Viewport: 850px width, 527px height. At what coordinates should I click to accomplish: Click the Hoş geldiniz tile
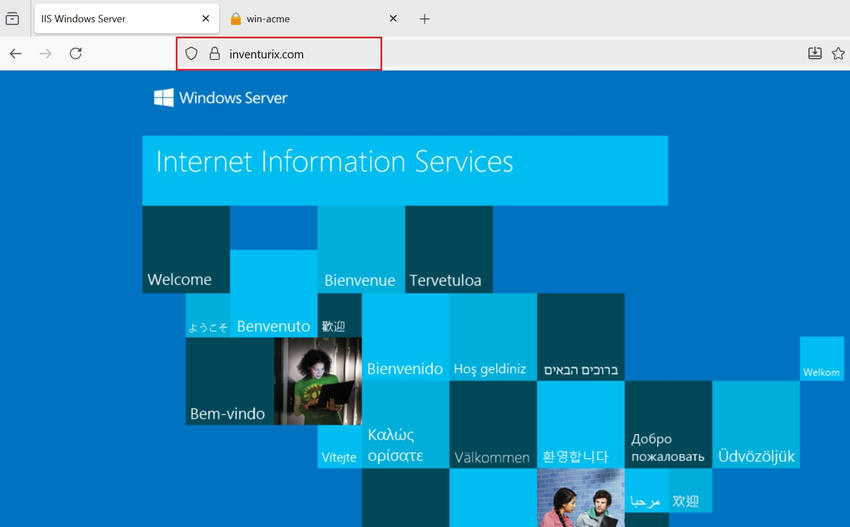[x=493, y=337]
